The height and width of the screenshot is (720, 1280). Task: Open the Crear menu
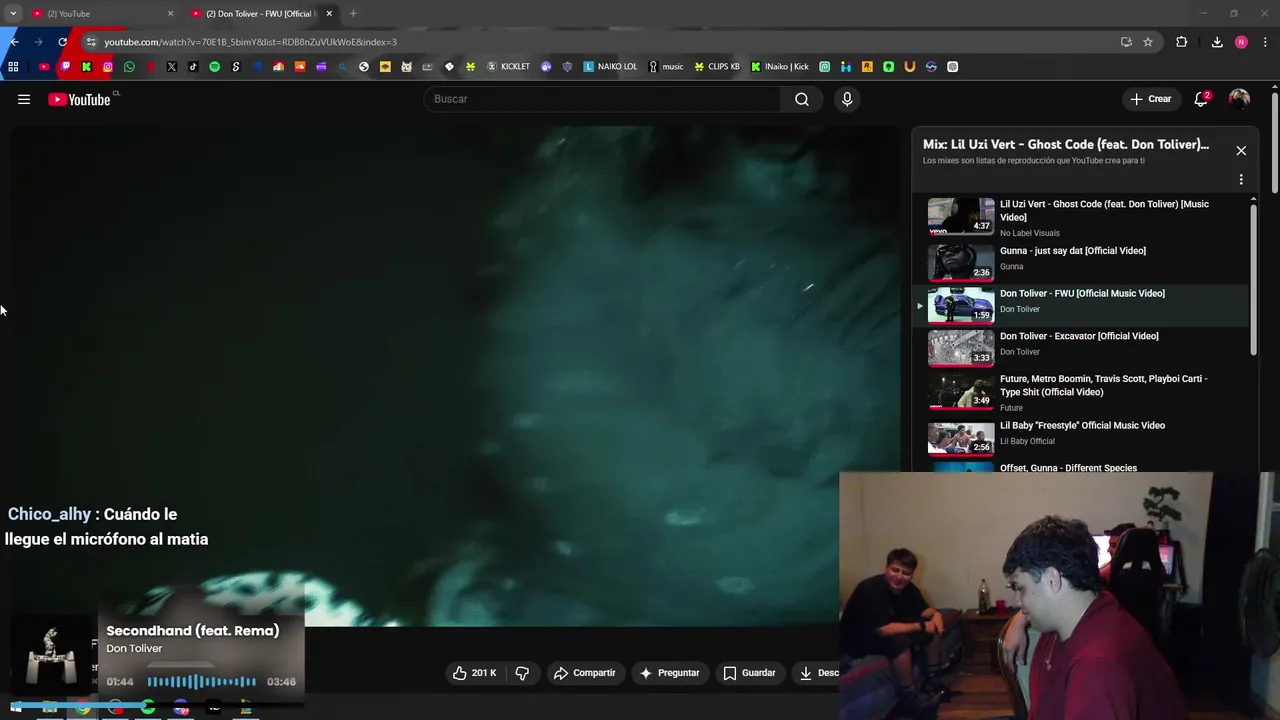click(1150, 99)
